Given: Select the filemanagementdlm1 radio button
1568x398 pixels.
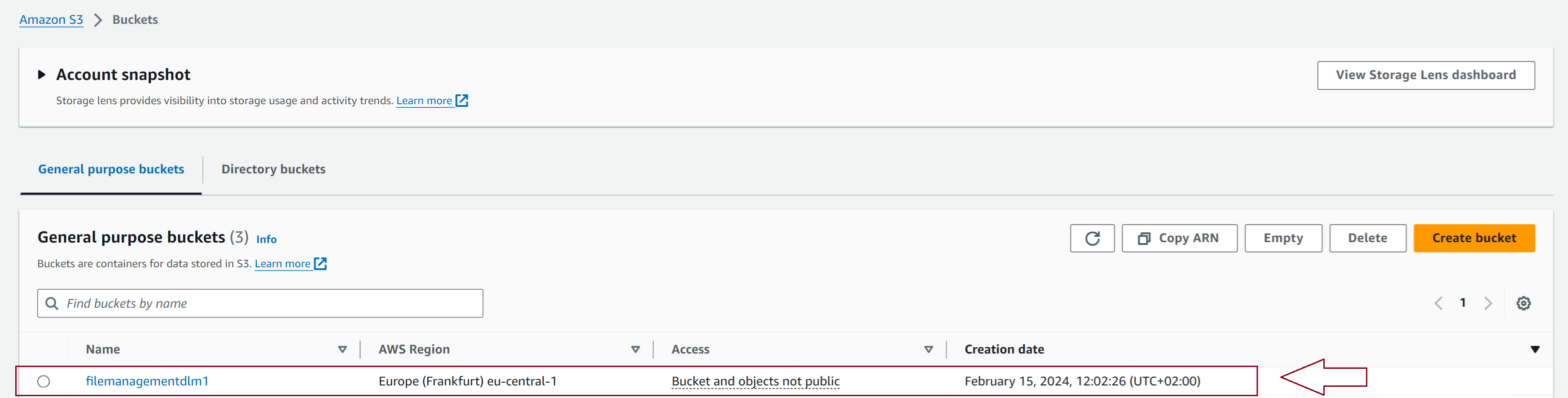Looking at the screenshot, I should pos(43,381).
